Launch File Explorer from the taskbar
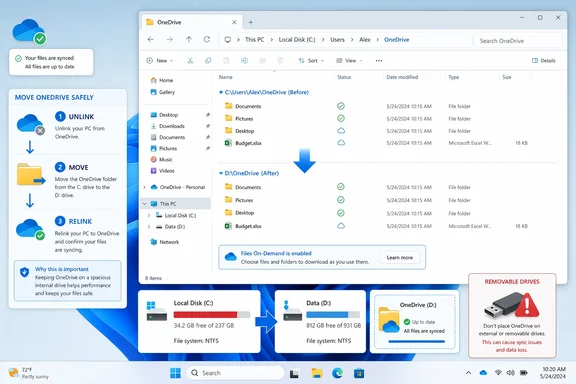Image resolution: width=576 pixels, height=384 pixels. tap(317, 373)
